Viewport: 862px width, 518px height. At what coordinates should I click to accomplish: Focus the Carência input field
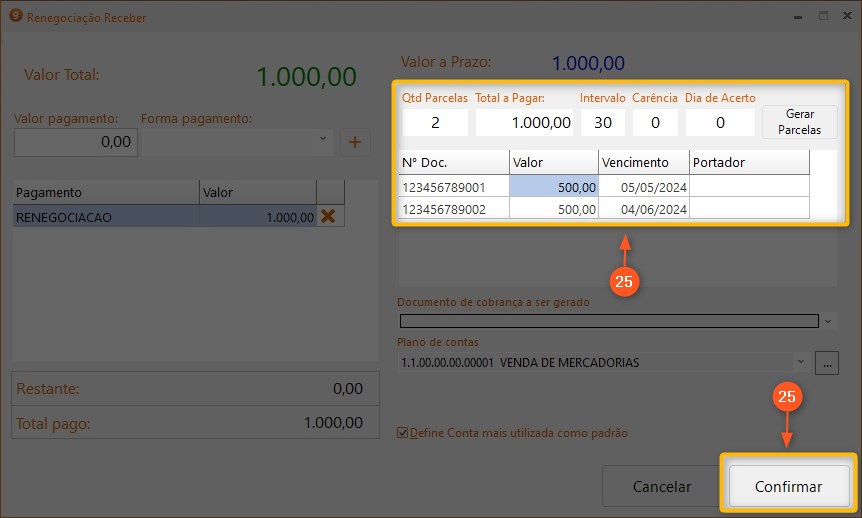coord(655,122)
